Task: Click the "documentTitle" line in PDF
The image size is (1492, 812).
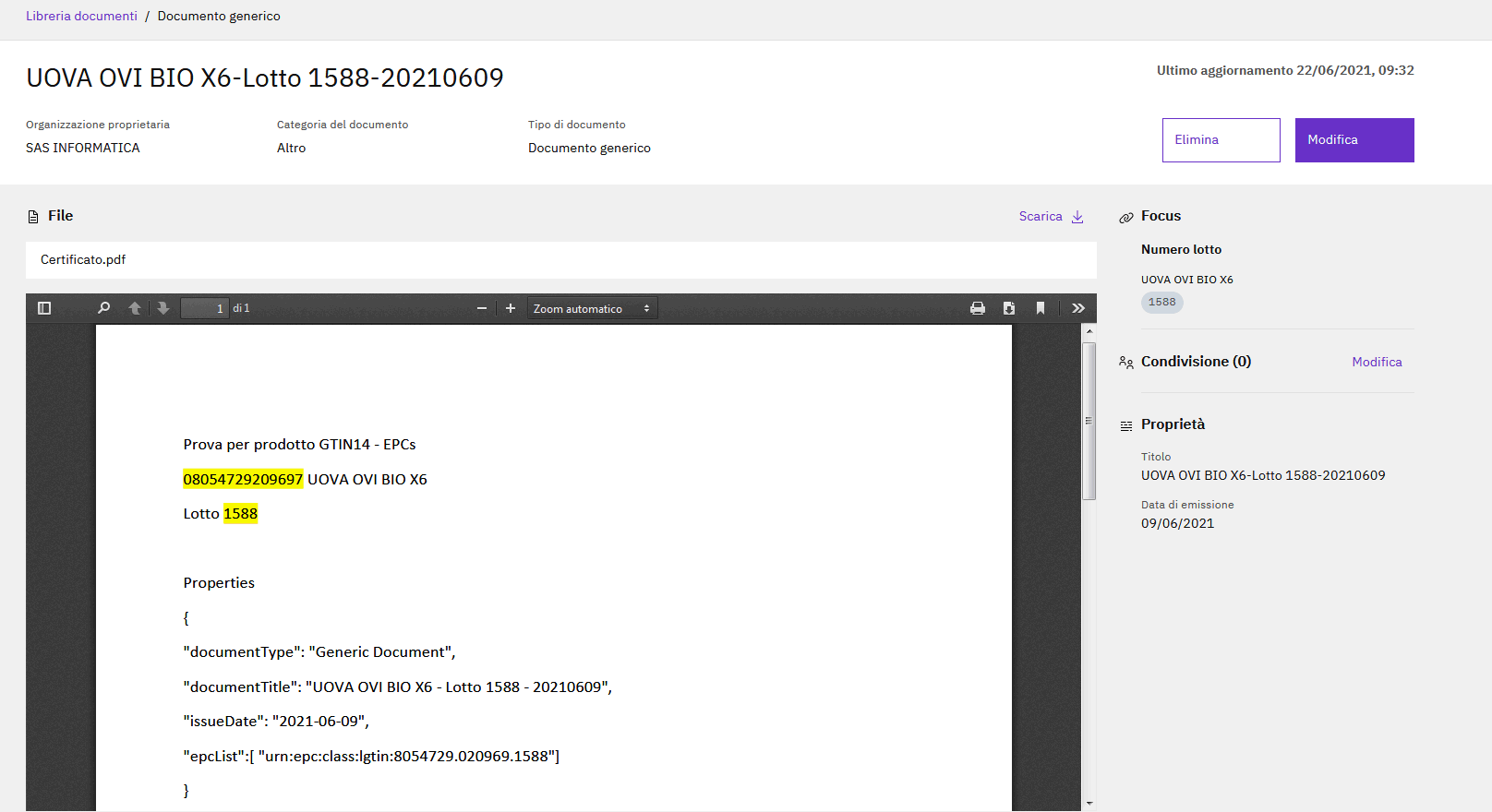Action: point(398,687)
